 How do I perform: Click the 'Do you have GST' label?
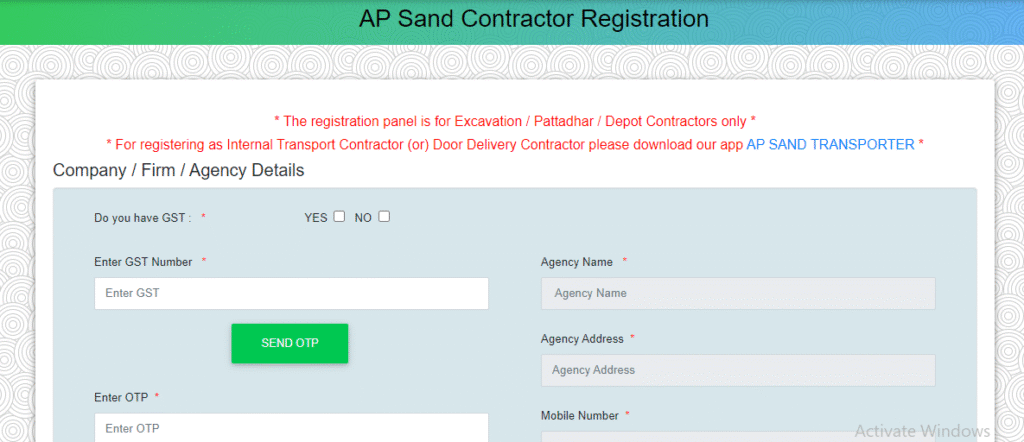click(142, 217)
